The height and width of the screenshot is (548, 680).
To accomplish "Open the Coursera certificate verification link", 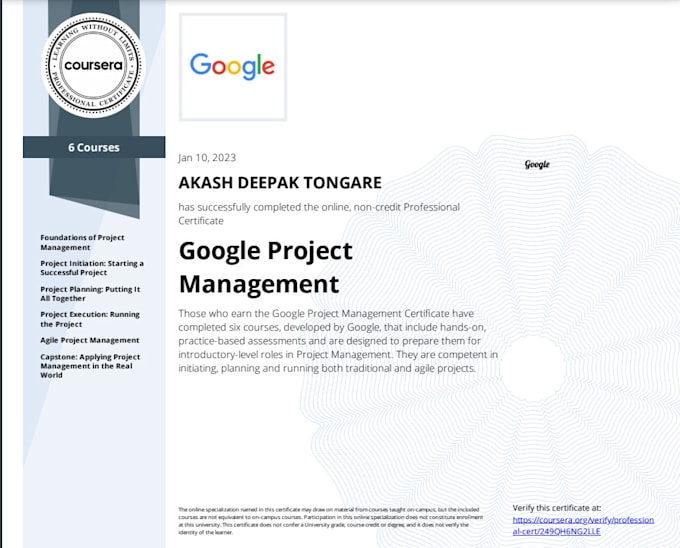I will (x=583, y=525).
